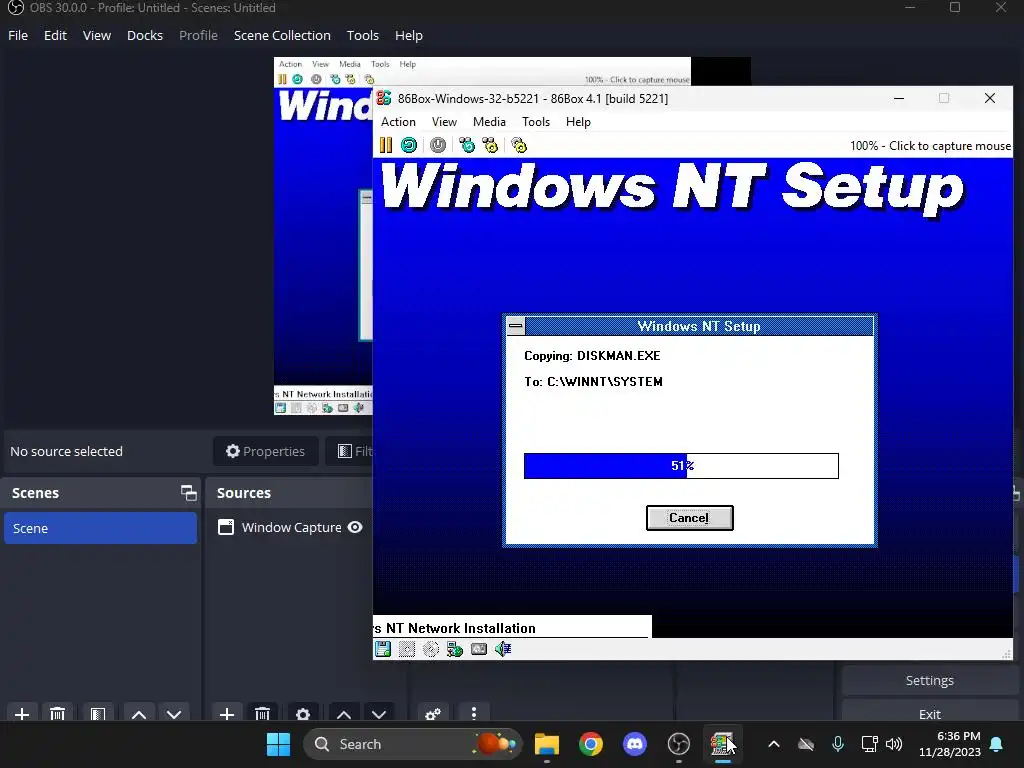Switch to OBS Studio taskbar icon
This screenshot has height=768, width=1024.
point(679,744)
